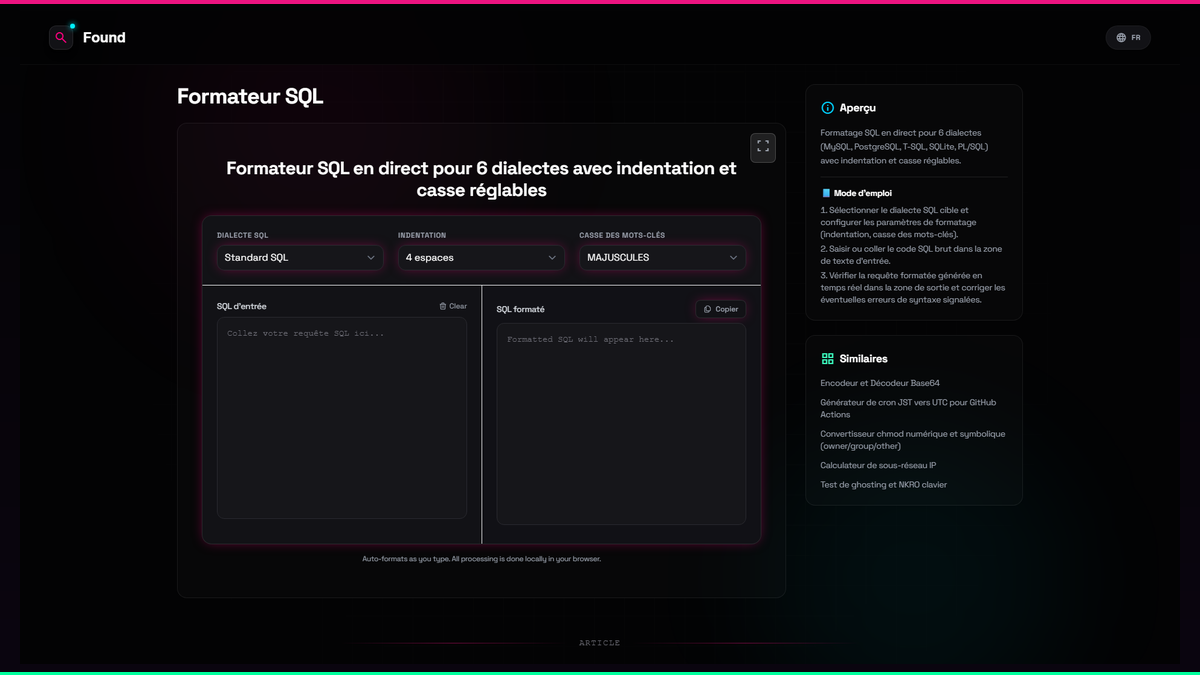
Task: Click the 'Auto-formats as you type' note
Action: (481, 559)
